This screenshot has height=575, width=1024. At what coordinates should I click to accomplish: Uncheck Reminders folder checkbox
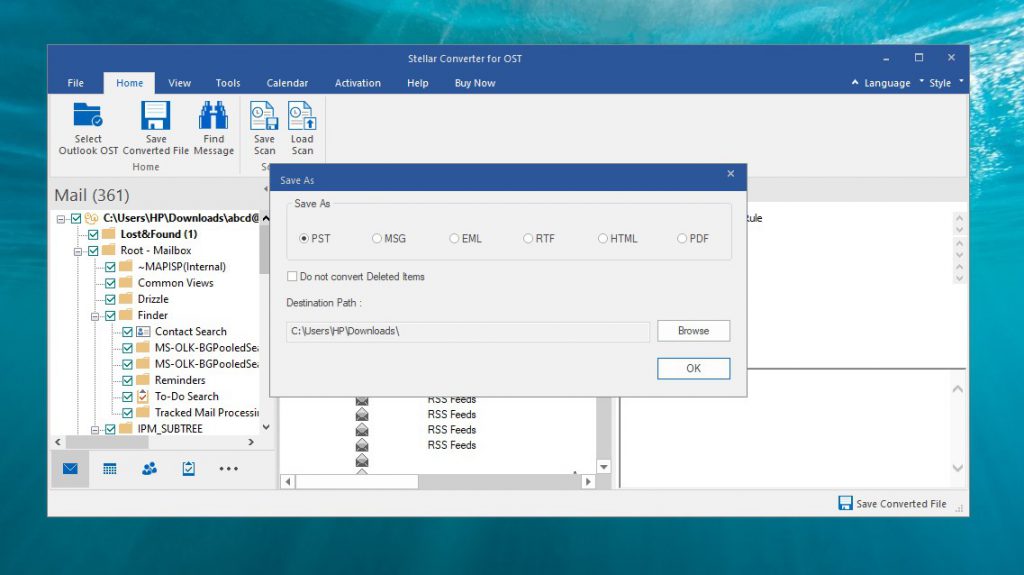point(127,380)
